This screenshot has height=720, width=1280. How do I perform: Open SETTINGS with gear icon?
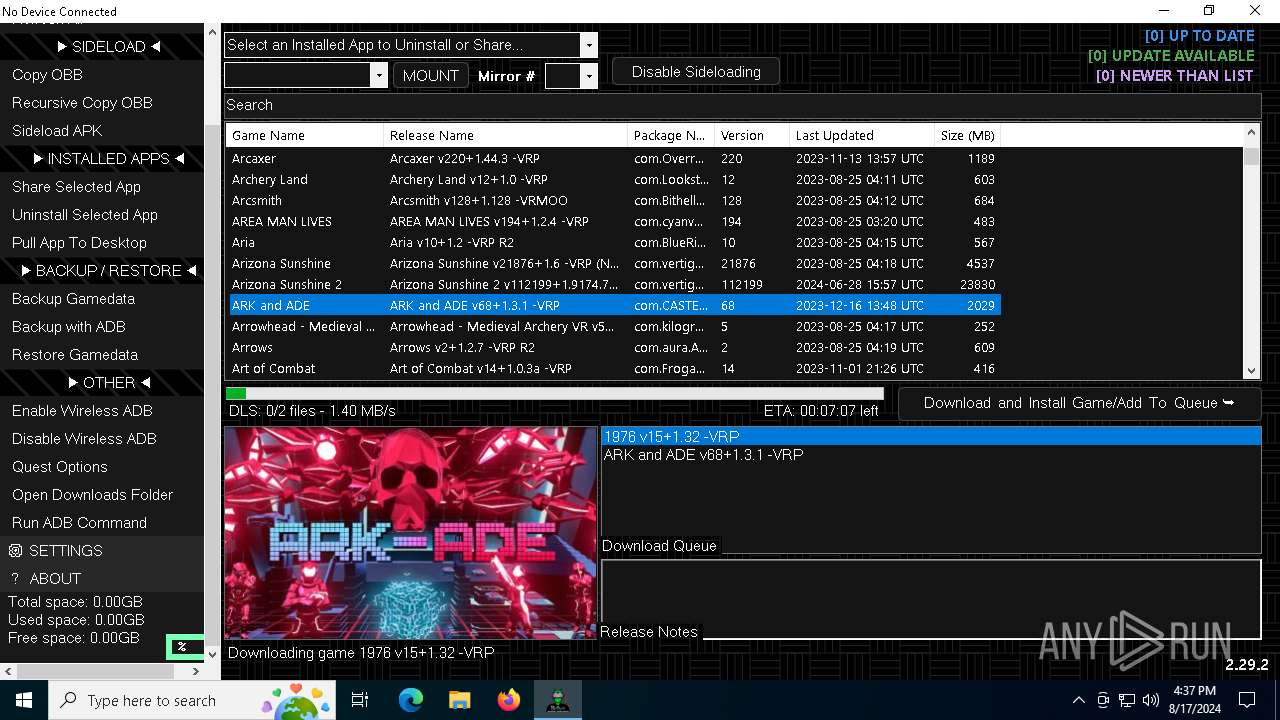56,551
